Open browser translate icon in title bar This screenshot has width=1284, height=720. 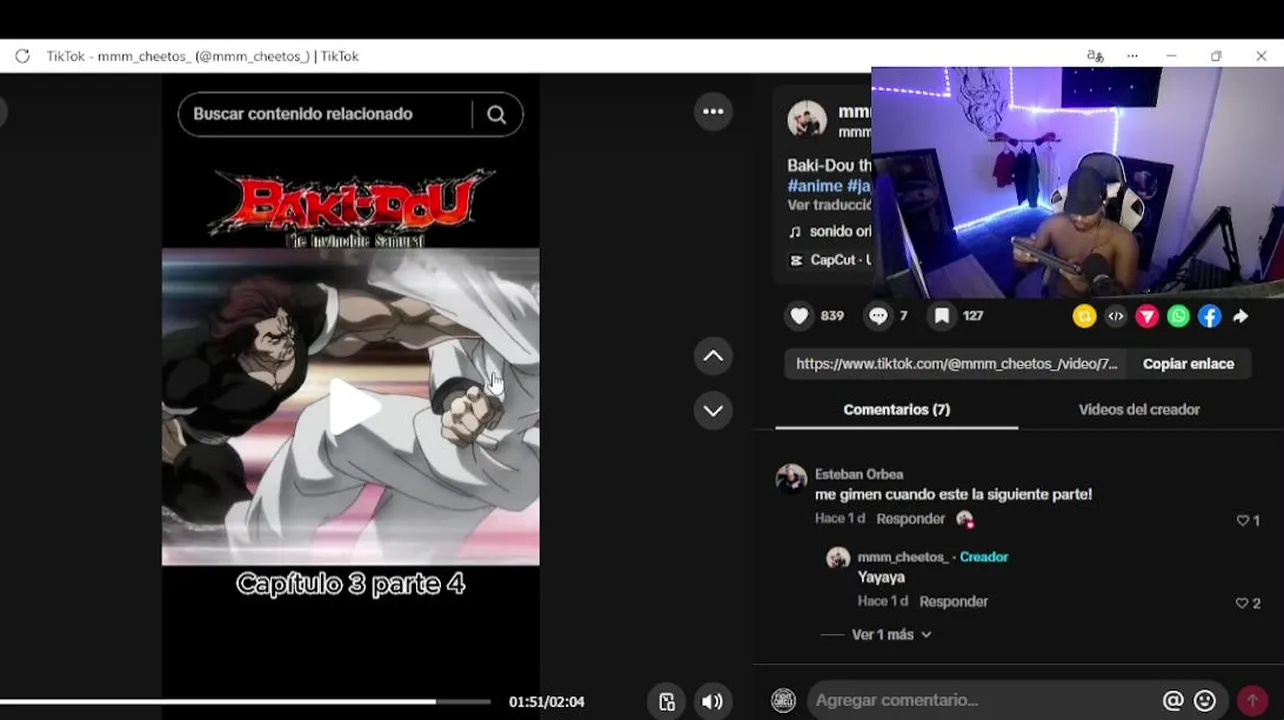(1095, 56)
